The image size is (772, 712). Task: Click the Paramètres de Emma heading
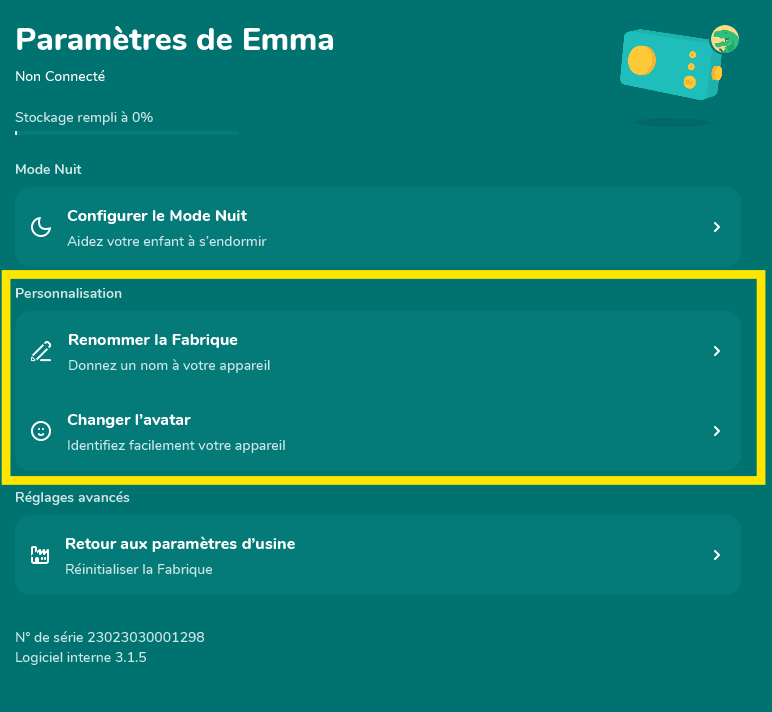pos(175,39)
